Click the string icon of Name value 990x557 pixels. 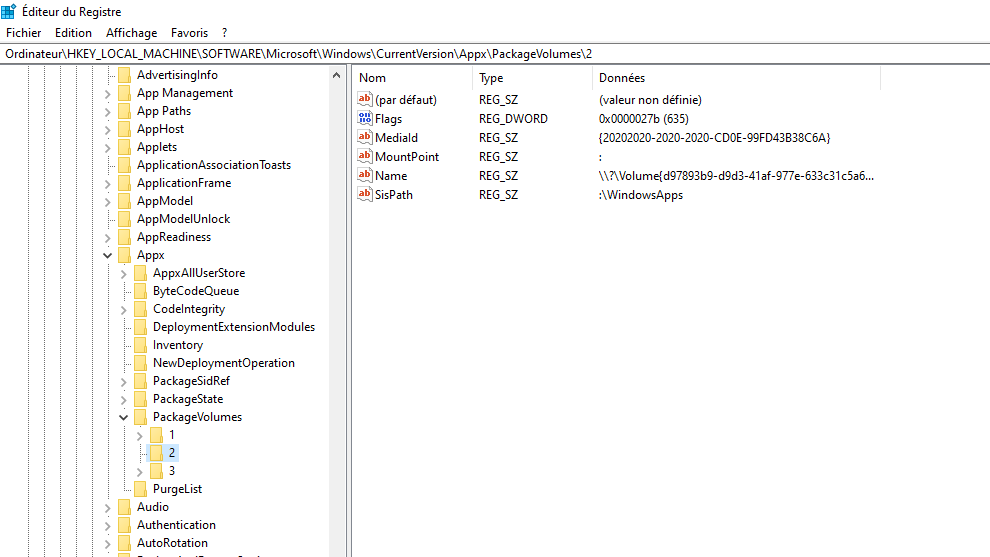click(x=364, y=175)
